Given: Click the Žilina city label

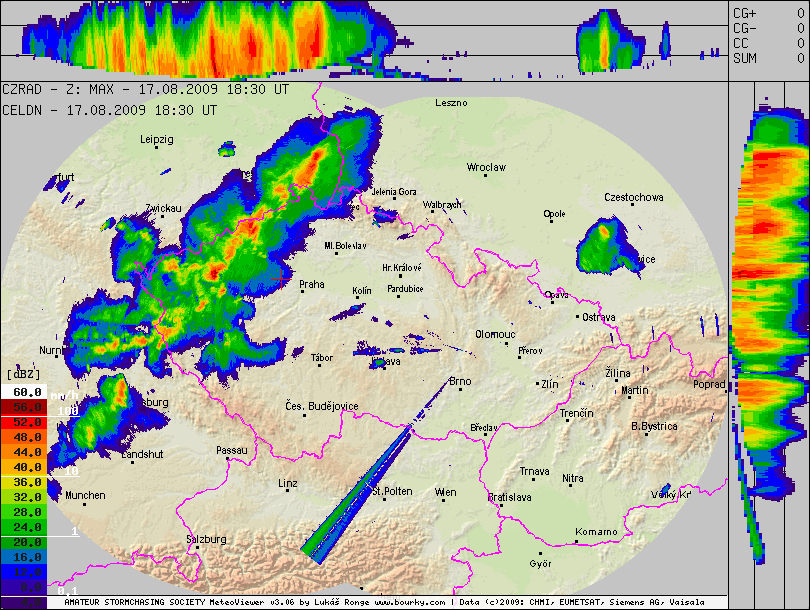Looking at the screenshot, I should click(x=618, y=373).
